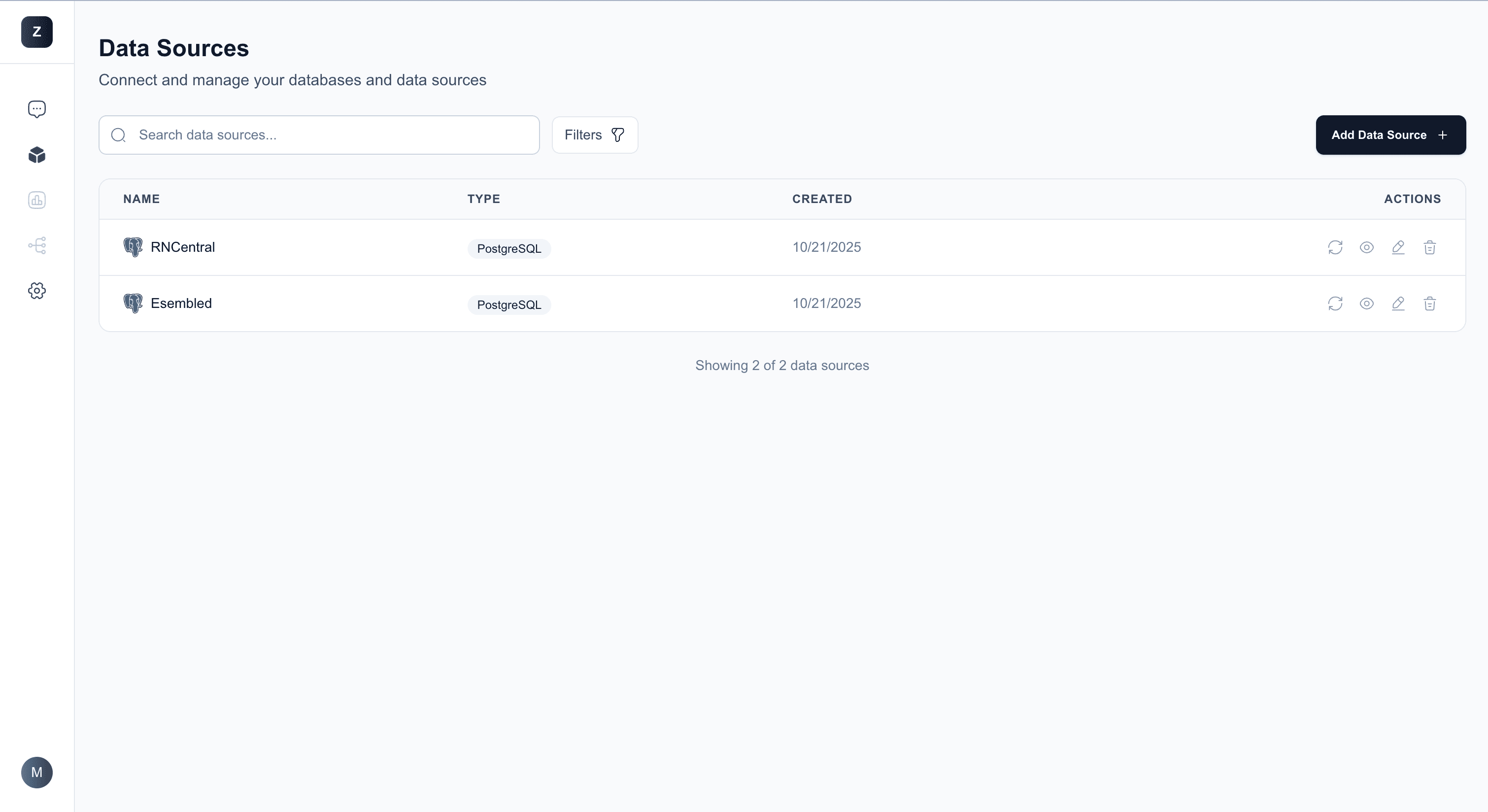Open the analytics bar chart sidebar icon
This screenshot has height=812, width=1488.
pyautogui.click(x=36, y=200)
